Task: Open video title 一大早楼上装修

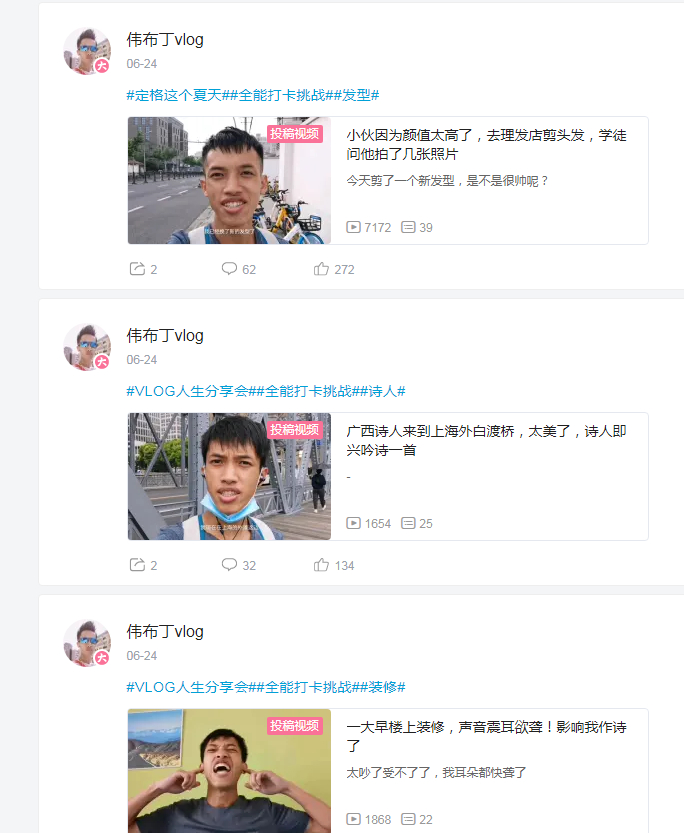Action: click(x=486, y=736)
